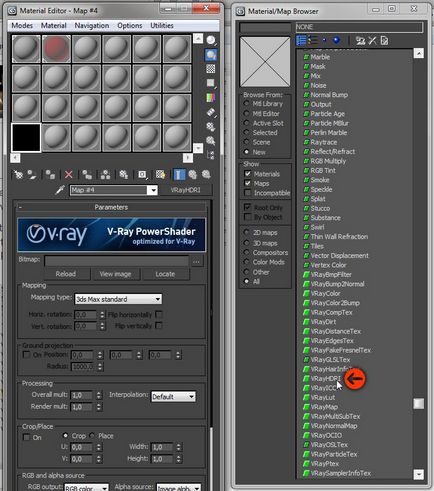Open the Utilities menu
Viewport: 434px width, 491px height.
pos(162,25)
